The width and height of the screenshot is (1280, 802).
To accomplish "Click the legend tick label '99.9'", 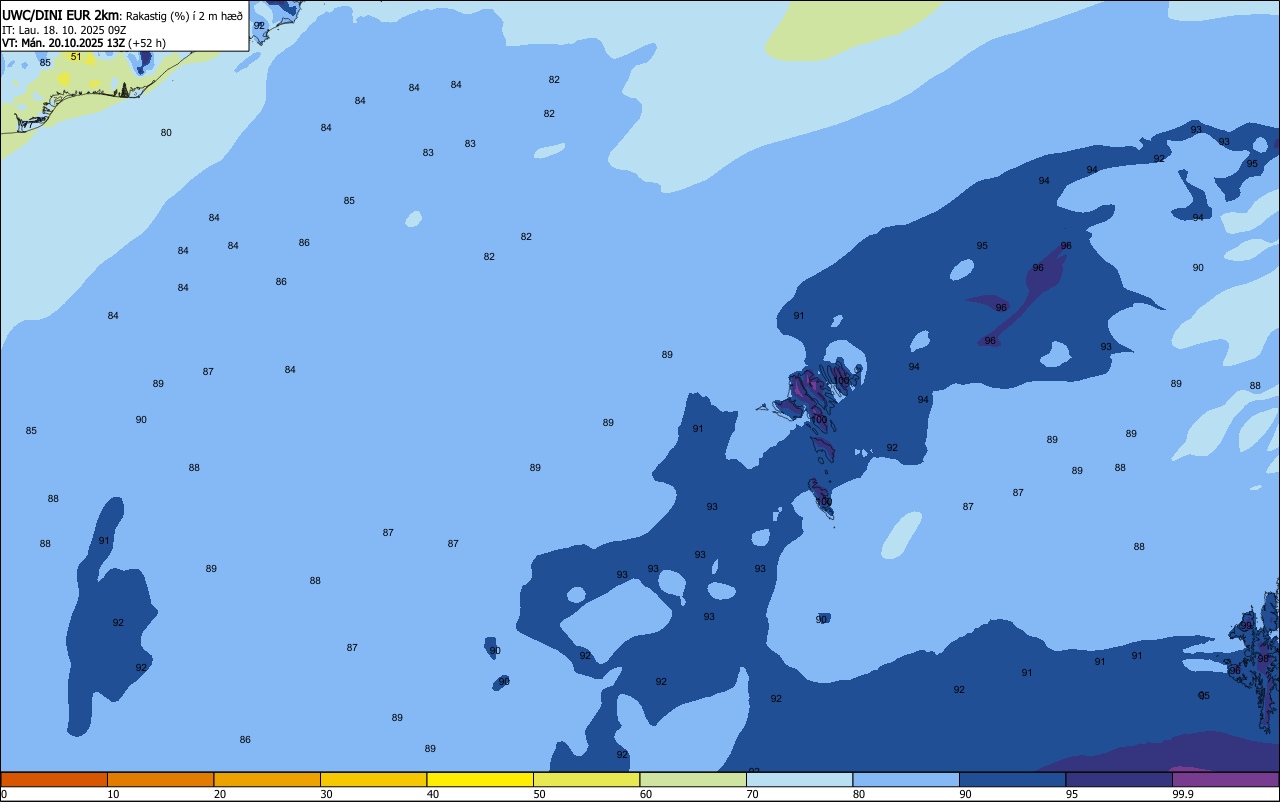I will [x=1183, y=794].
